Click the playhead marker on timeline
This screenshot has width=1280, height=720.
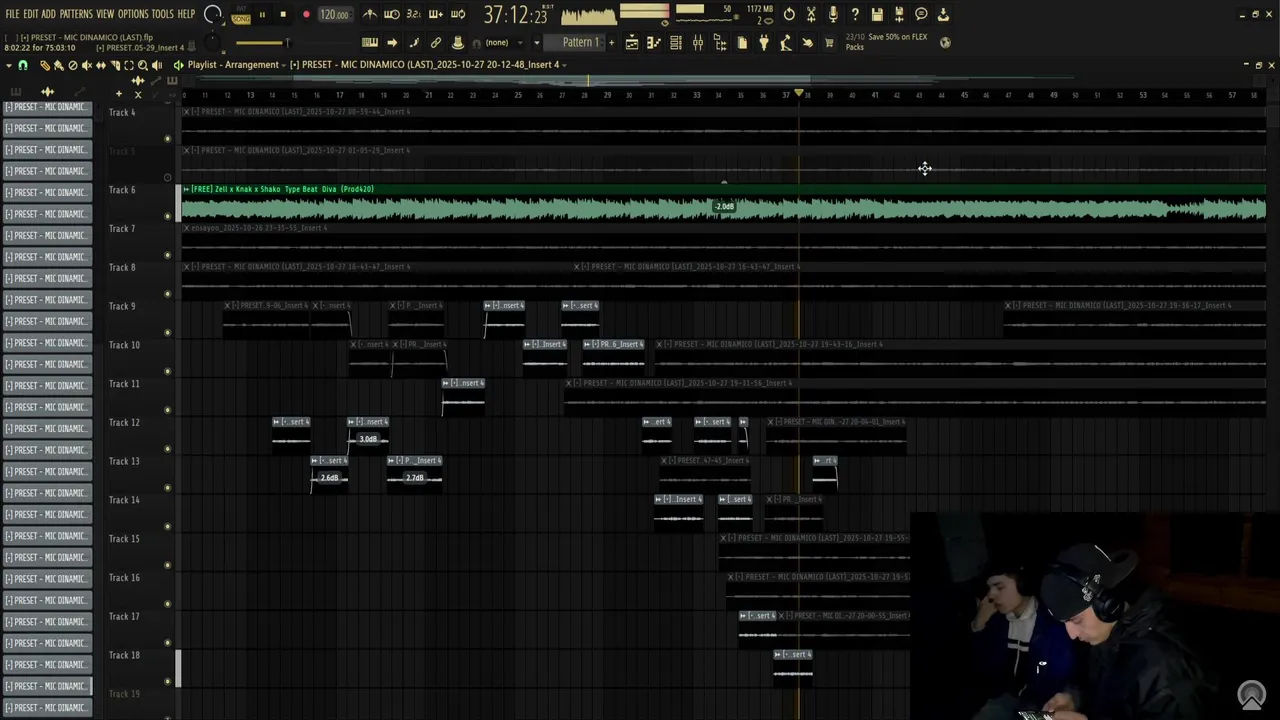click(799, 94)
